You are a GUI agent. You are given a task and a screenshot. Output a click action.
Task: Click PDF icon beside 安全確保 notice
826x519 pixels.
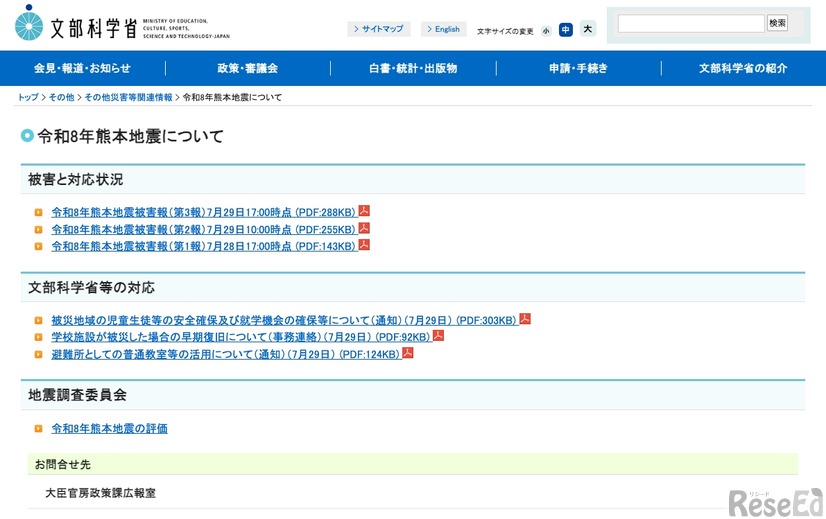coord(525,319)
